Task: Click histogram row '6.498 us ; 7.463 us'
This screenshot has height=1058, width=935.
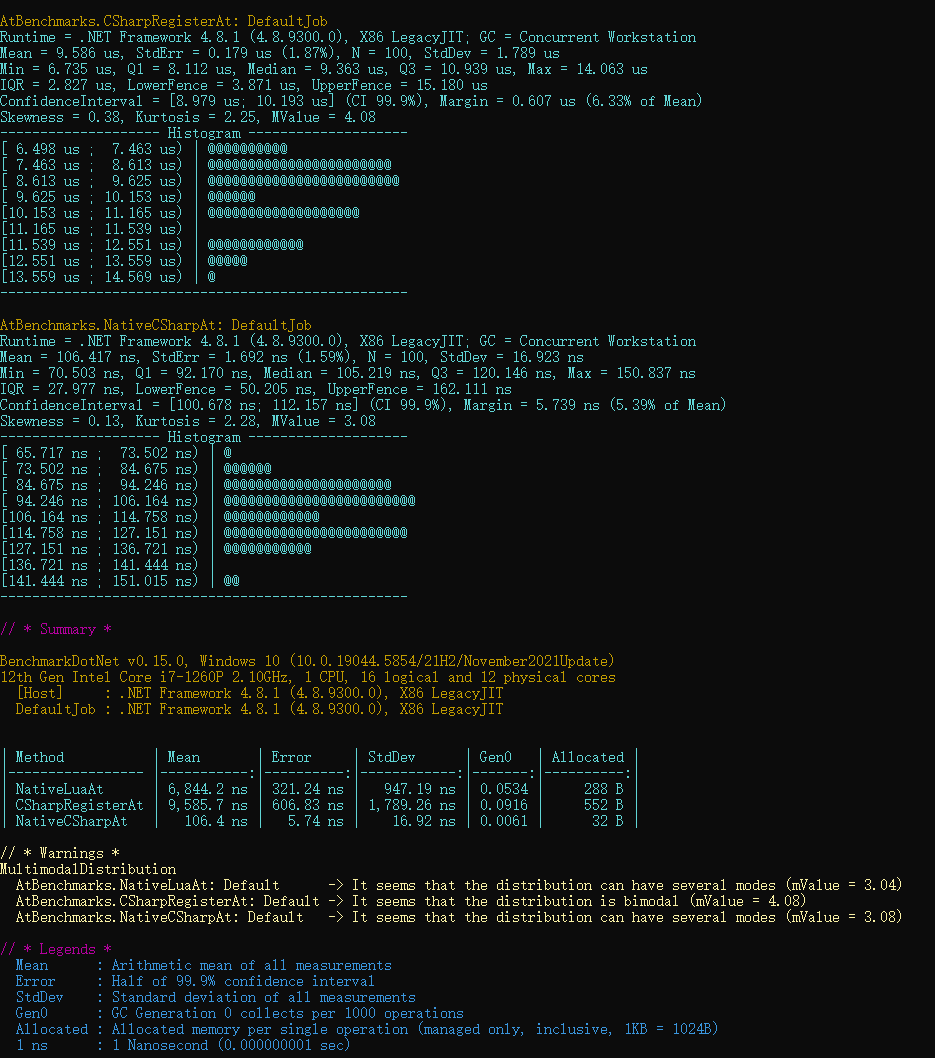Action: click(x=144, y=149)
